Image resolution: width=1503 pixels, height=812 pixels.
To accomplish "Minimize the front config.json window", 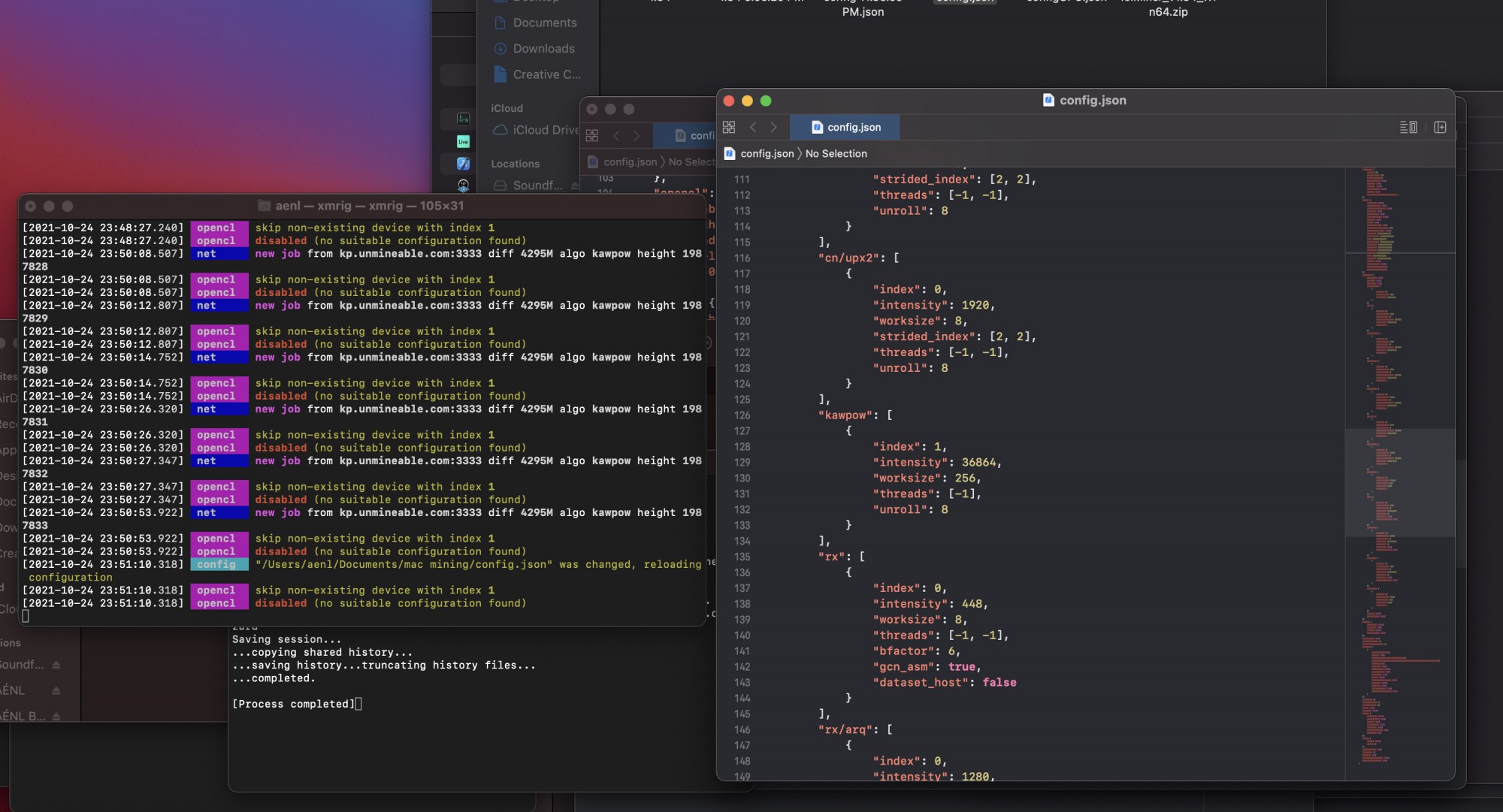I will pos(747,101).
